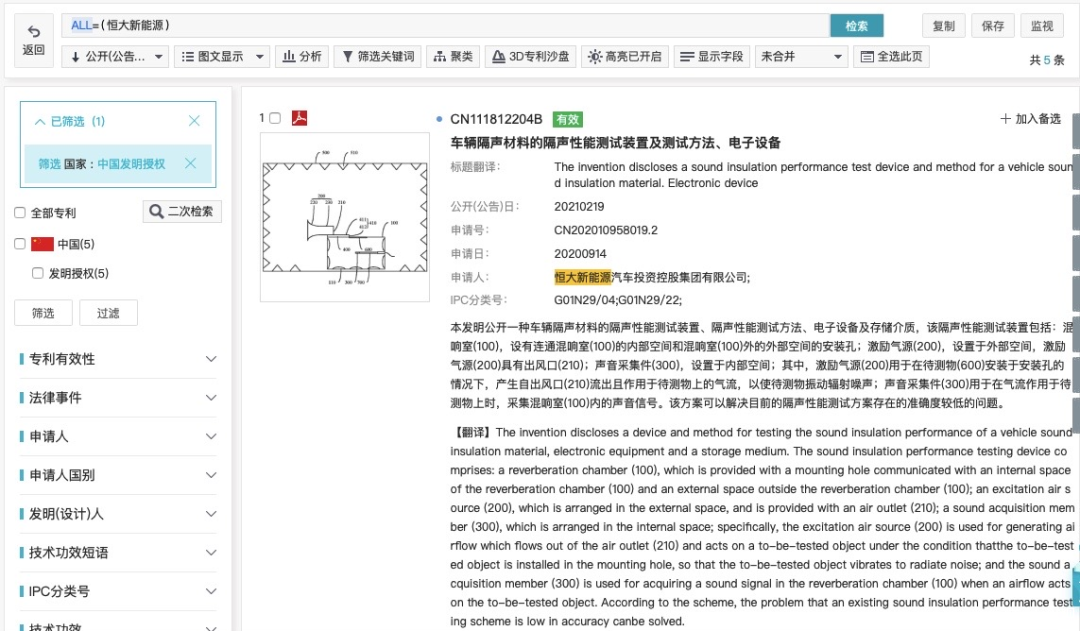Click the 二次检索 magnifier button
This screenshot has height=631, width=1080.
click(182, 211)
